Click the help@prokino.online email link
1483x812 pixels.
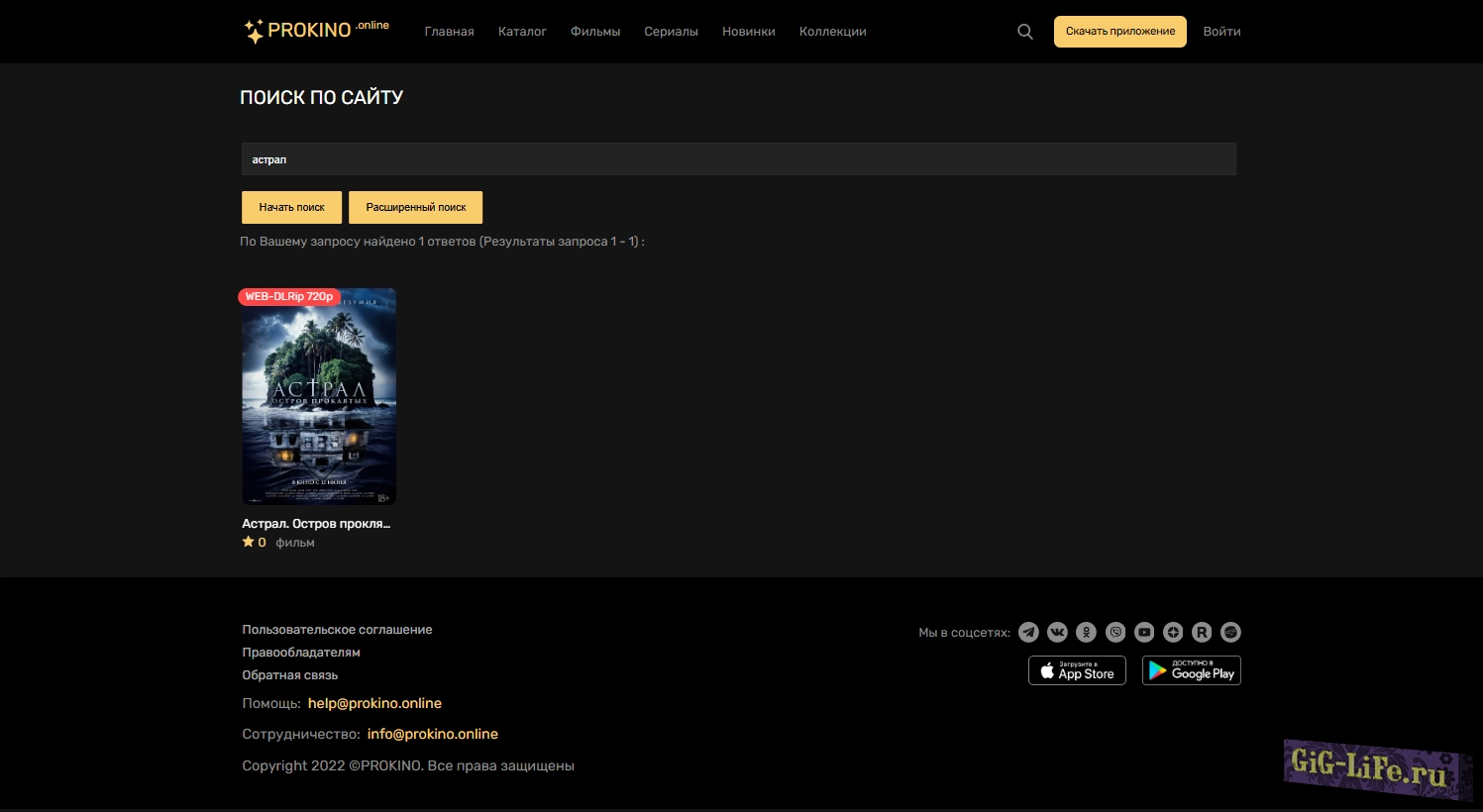[x=374, y=703]
